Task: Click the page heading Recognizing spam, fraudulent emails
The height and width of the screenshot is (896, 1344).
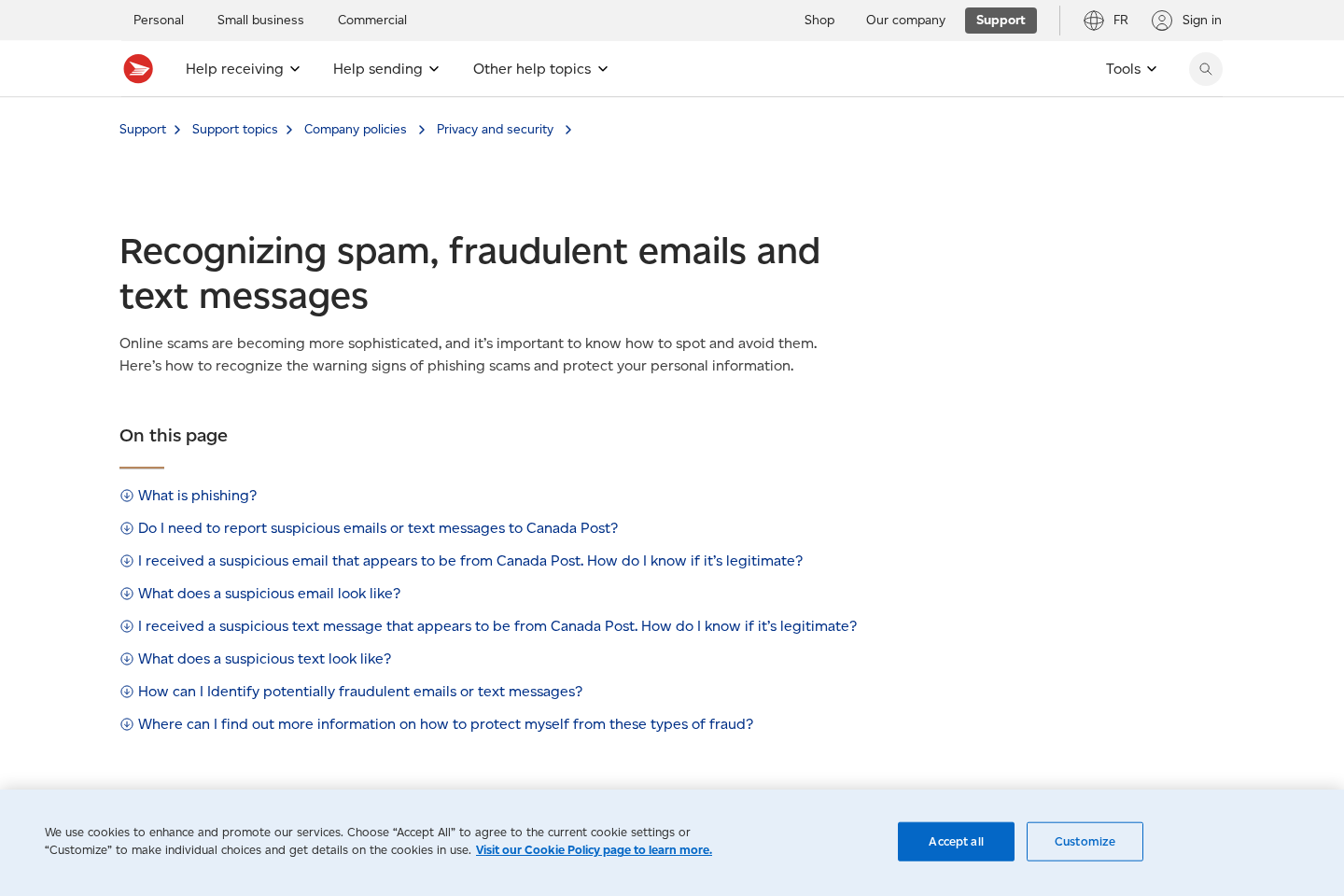Action: (469, 273)
